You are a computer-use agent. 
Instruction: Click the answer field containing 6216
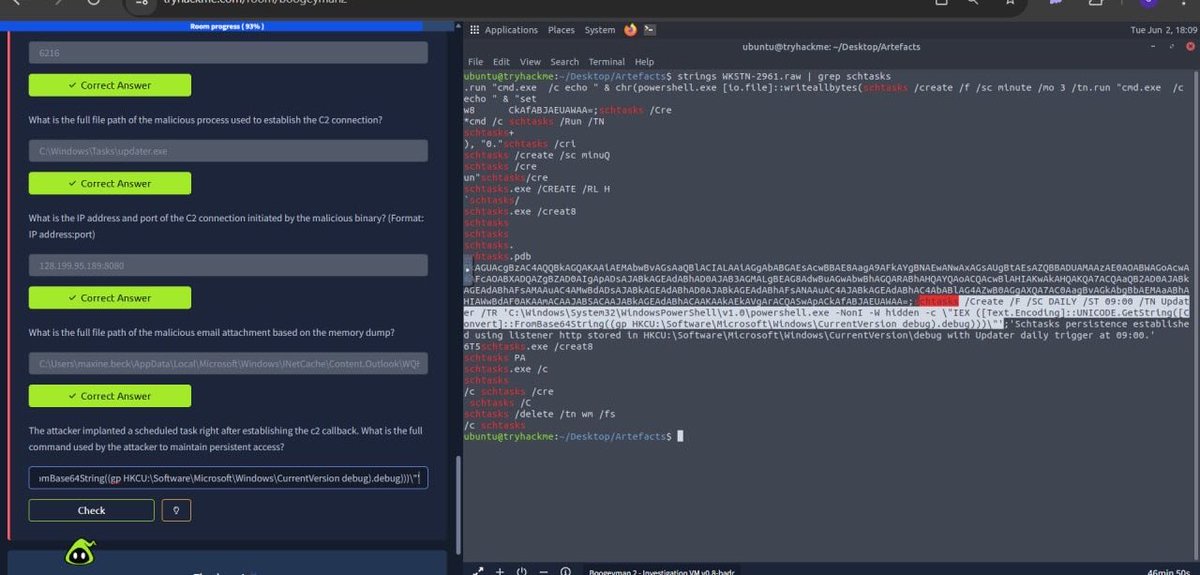point(228,52)
